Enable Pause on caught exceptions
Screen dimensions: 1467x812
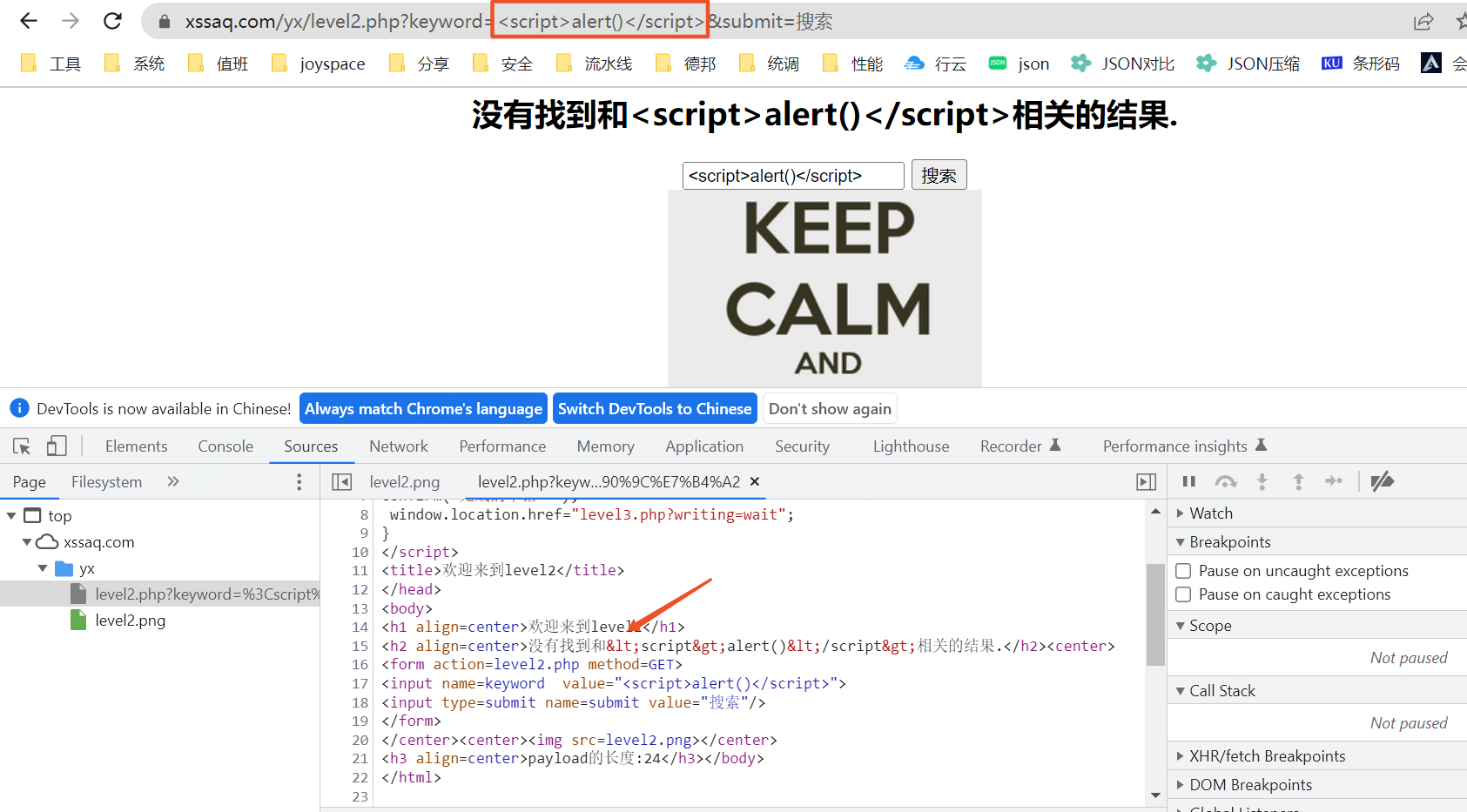click(1183, 594)
